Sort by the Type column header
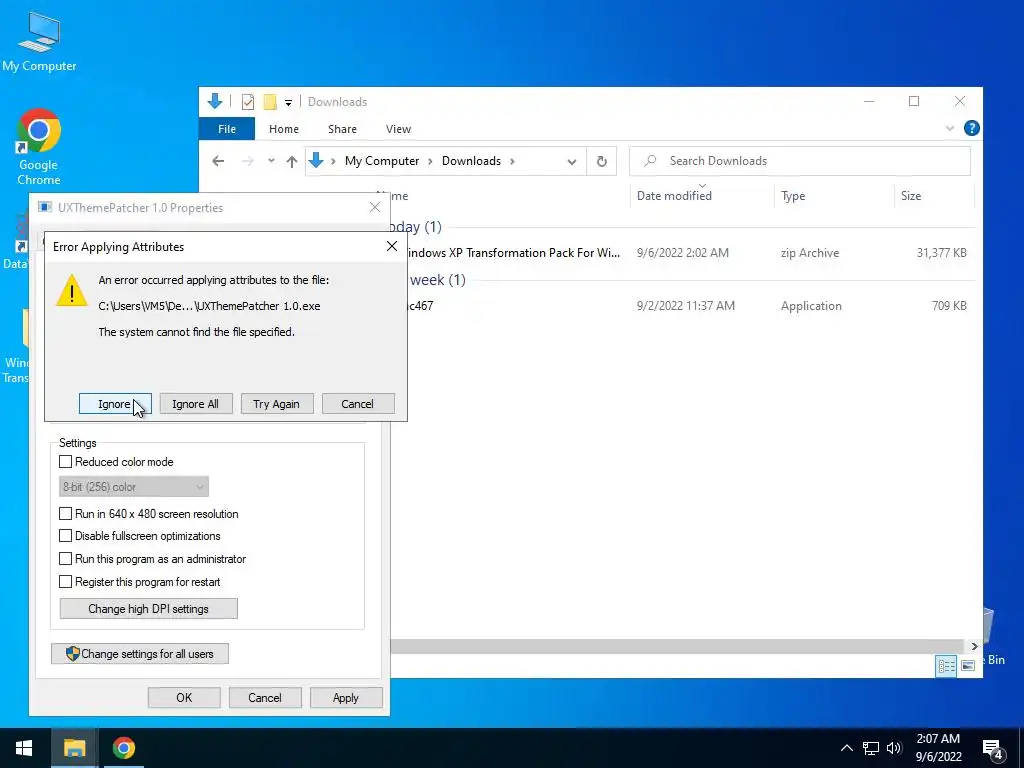 tap(834, 196)
